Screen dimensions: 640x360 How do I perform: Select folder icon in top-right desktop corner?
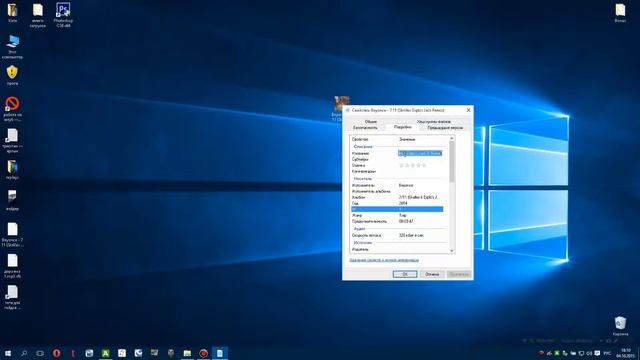[x=620, y=13]
